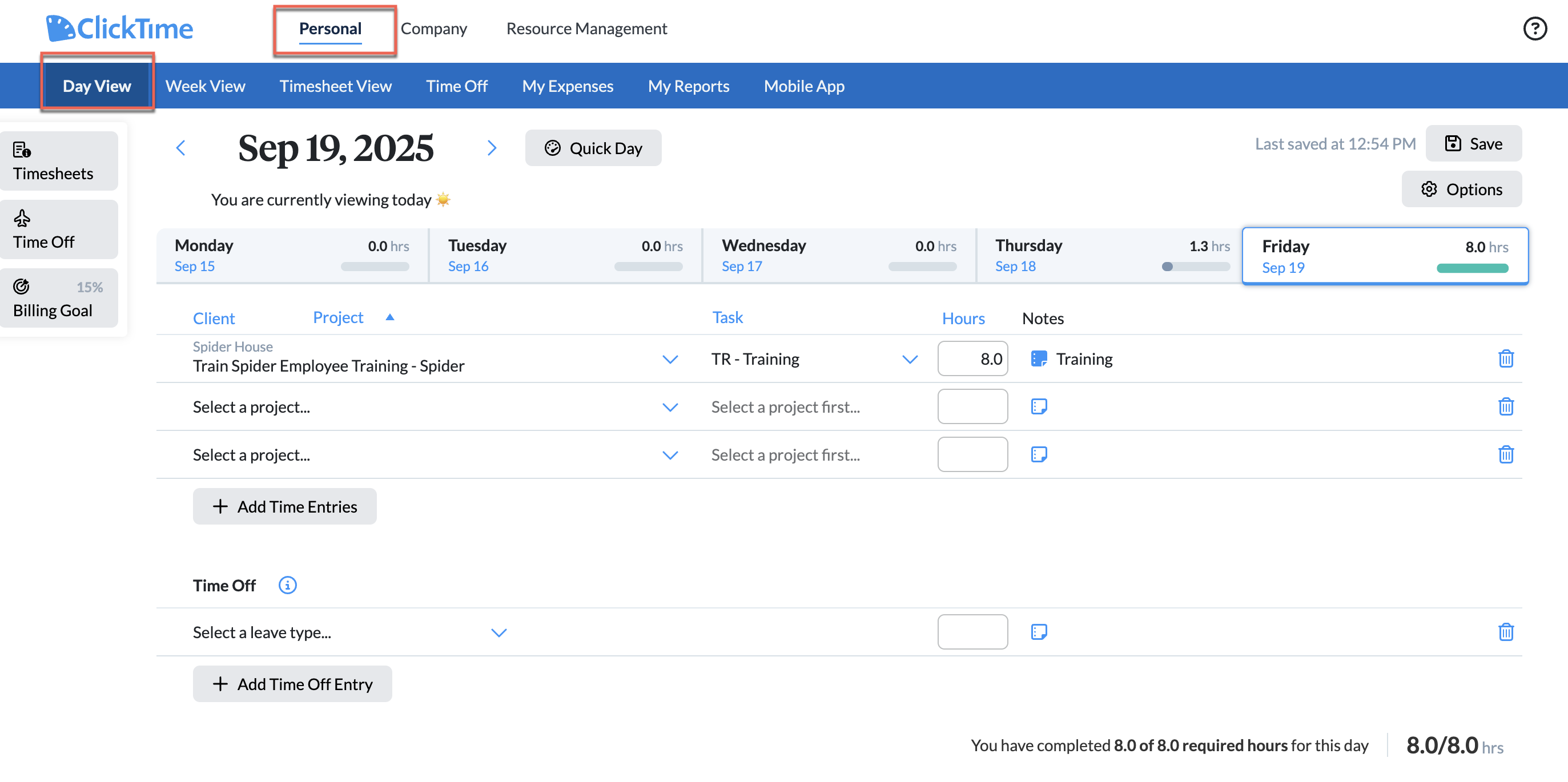This screenshot has height=782, width=1568.
Task: Select the Tuesday Sep 16 day tab
Action: pyautogui.click(x=565, y=256)
